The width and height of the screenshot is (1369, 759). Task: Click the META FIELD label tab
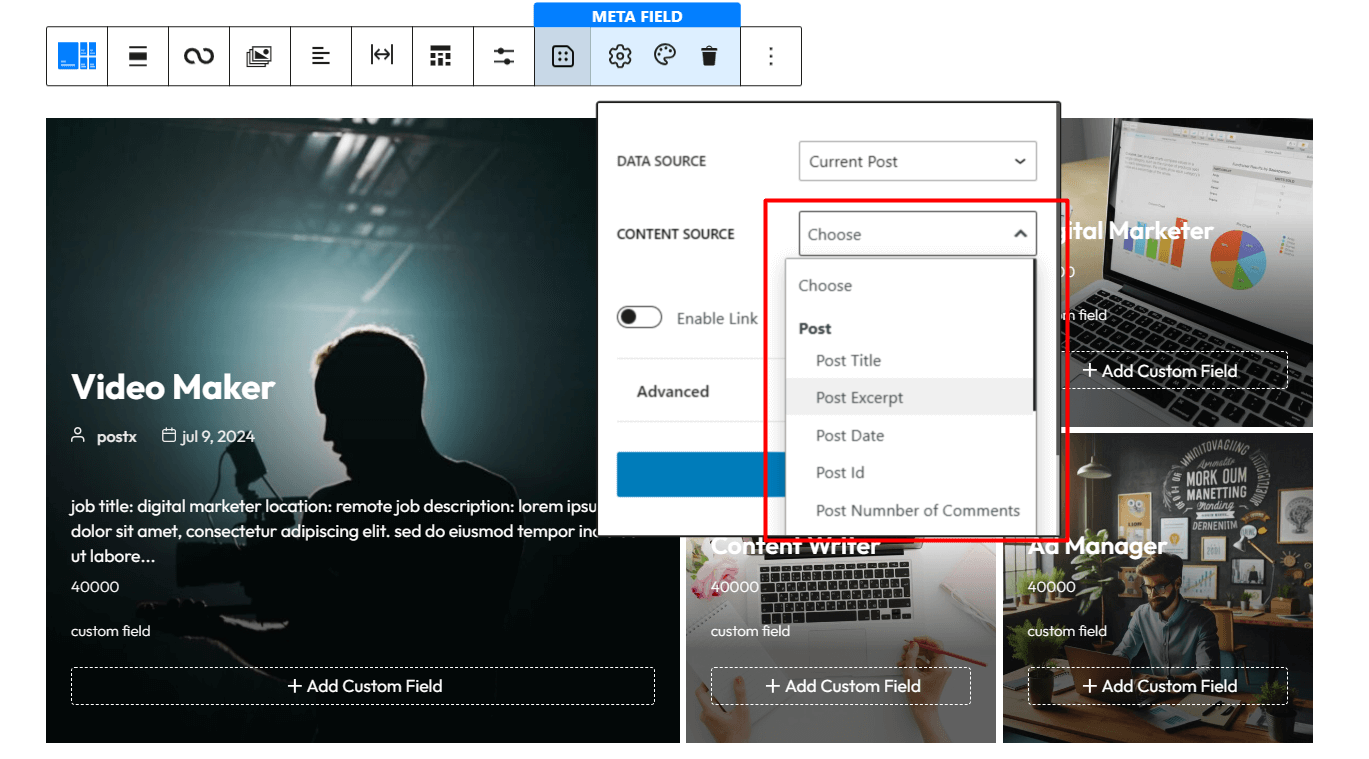click(637, 15)
